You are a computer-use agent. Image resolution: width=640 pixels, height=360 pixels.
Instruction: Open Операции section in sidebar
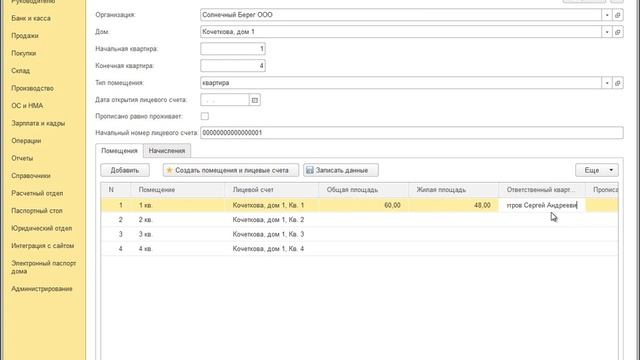point(26,141)
